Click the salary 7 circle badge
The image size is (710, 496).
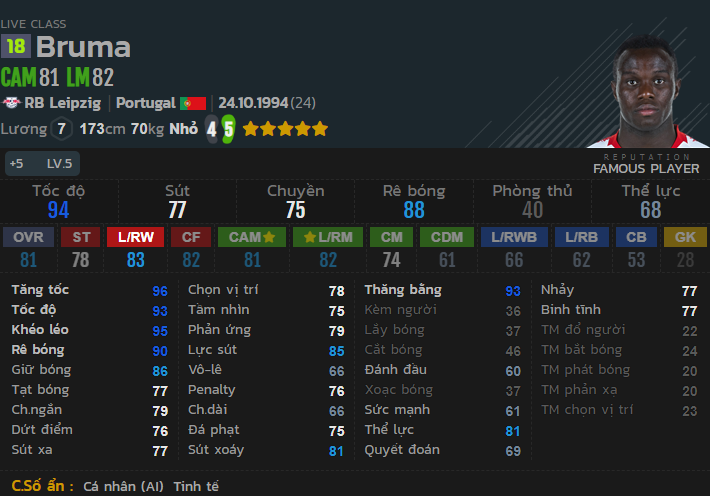[63, 129]
